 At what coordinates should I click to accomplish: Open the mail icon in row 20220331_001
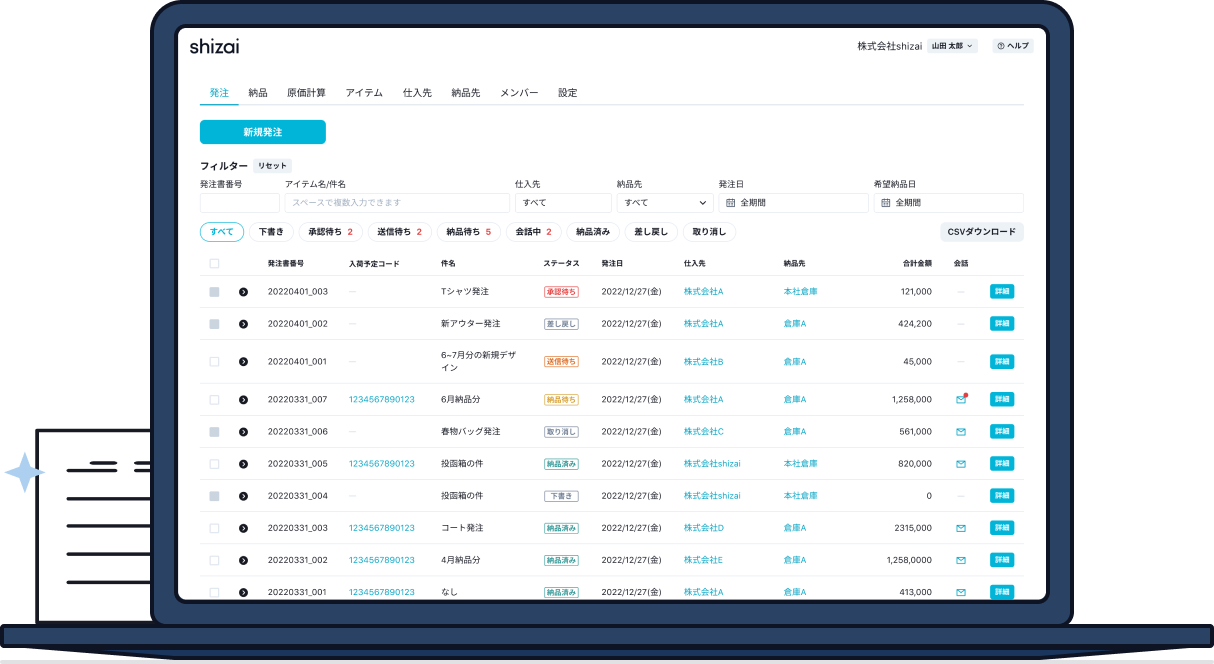coord(961,592)
